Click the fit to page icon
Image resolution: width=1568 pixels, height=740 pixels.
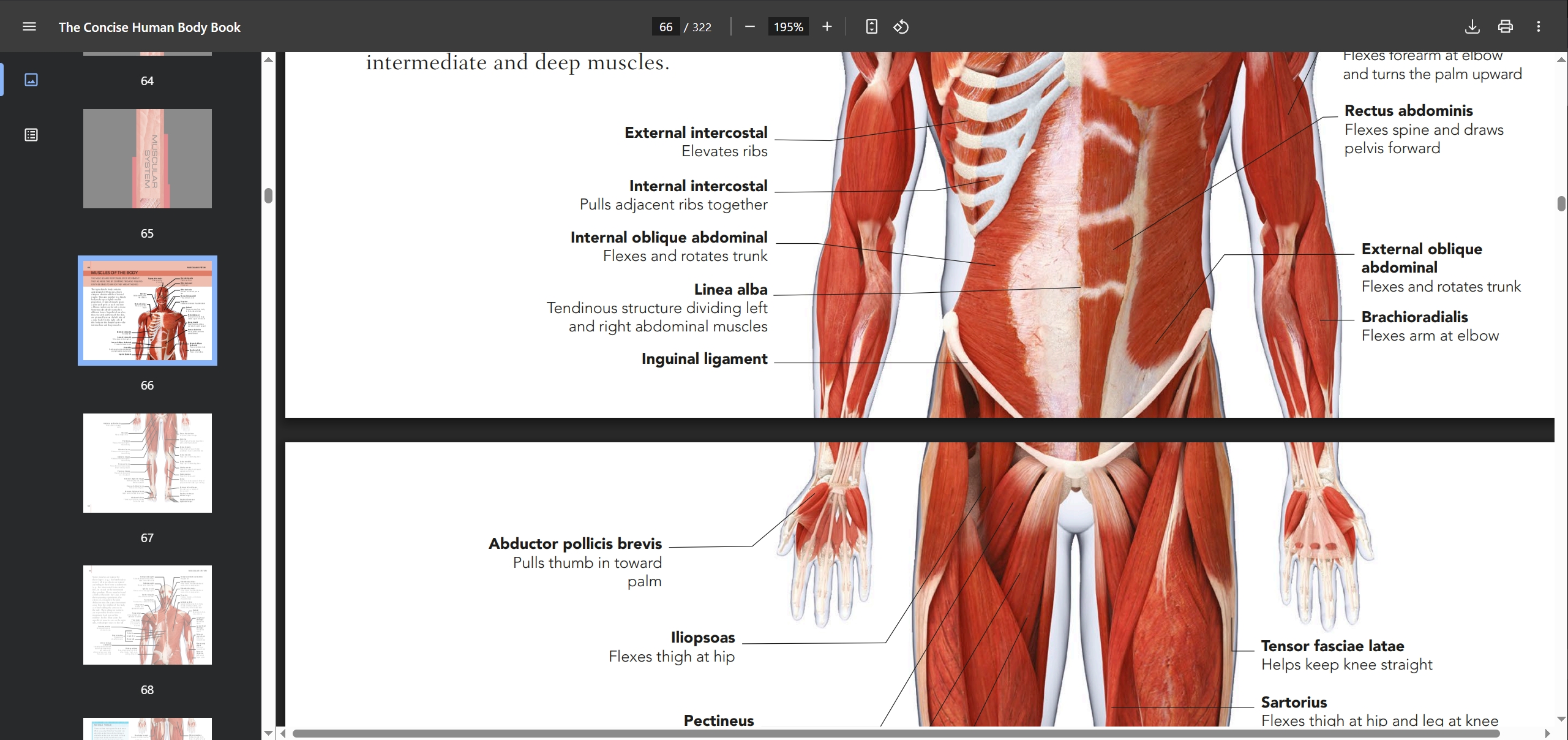pos(871,26)
